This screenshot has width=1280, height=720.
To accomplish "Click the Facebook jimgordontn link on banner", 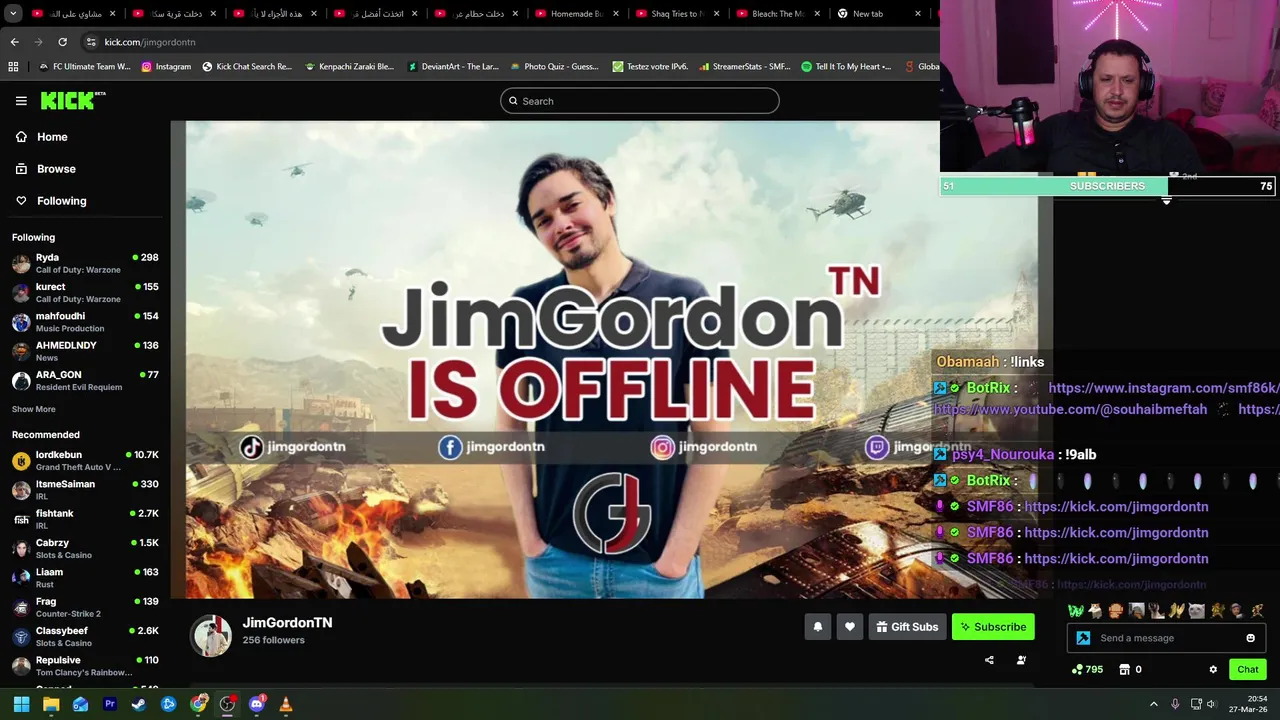I will click(x=491, y=447).
